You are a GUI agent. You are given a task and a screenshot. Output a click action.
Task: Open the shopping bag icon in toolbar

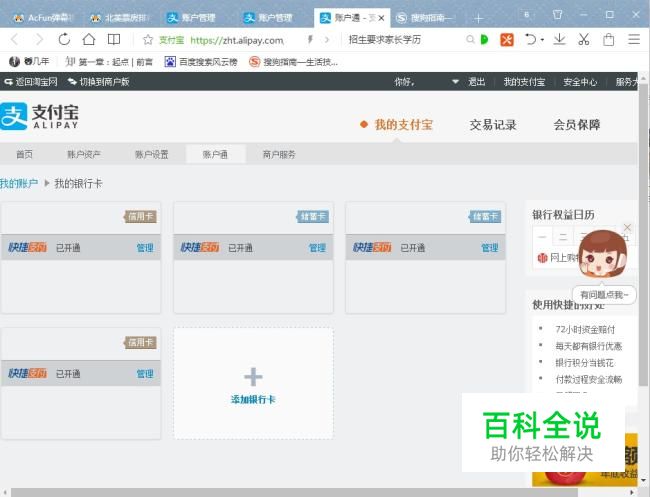[609, 40]
